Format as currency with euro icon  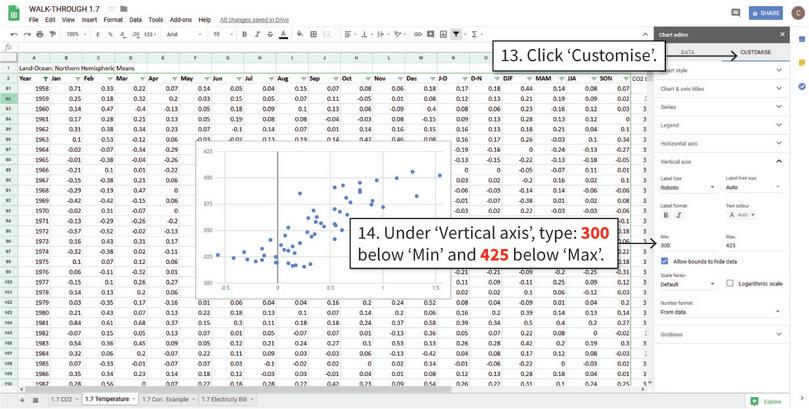(98, 35)
